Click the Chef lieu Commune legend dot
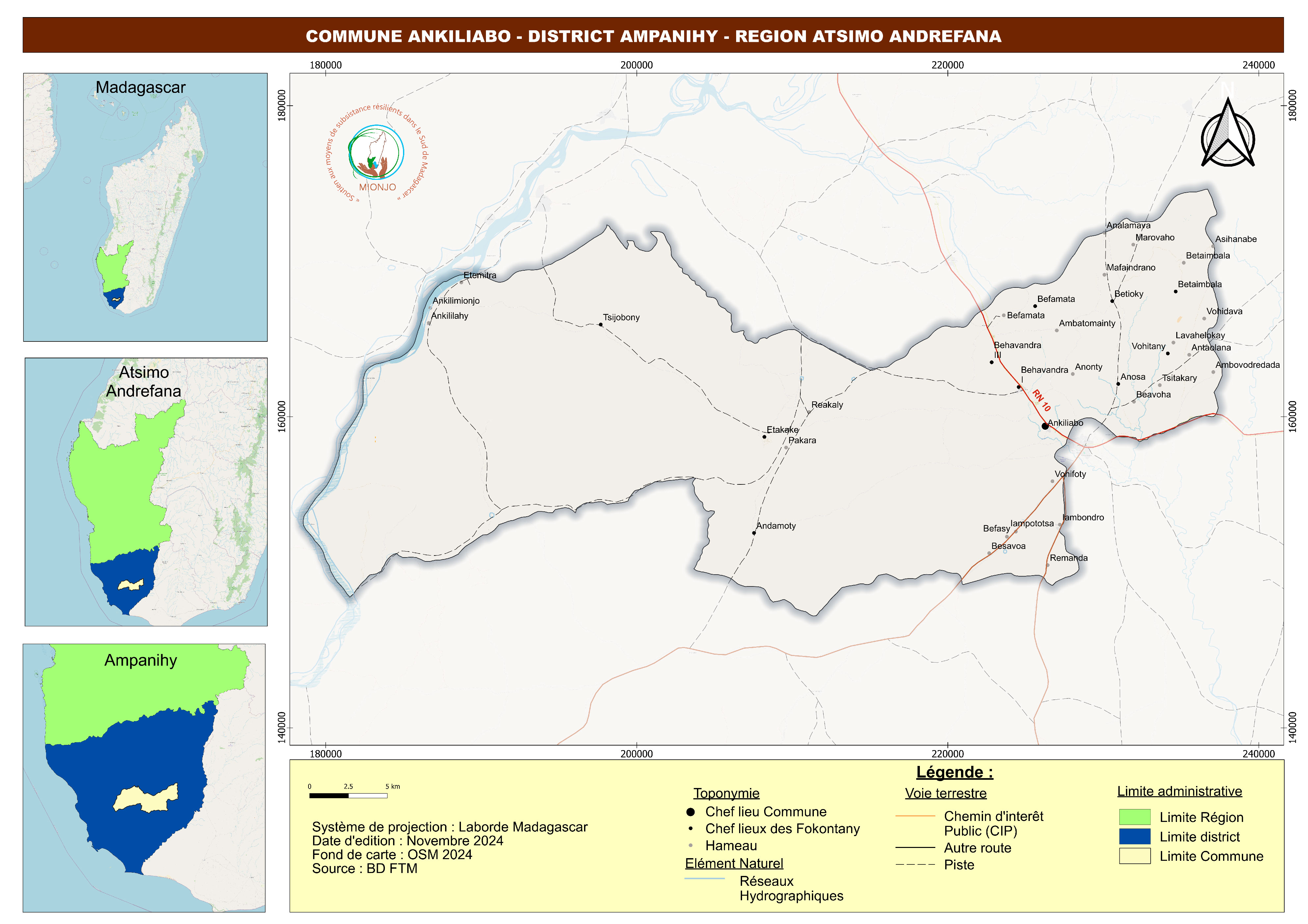The width and height of the screenshot is (1308, 924). pyautogui.click(x=690, y=812)
